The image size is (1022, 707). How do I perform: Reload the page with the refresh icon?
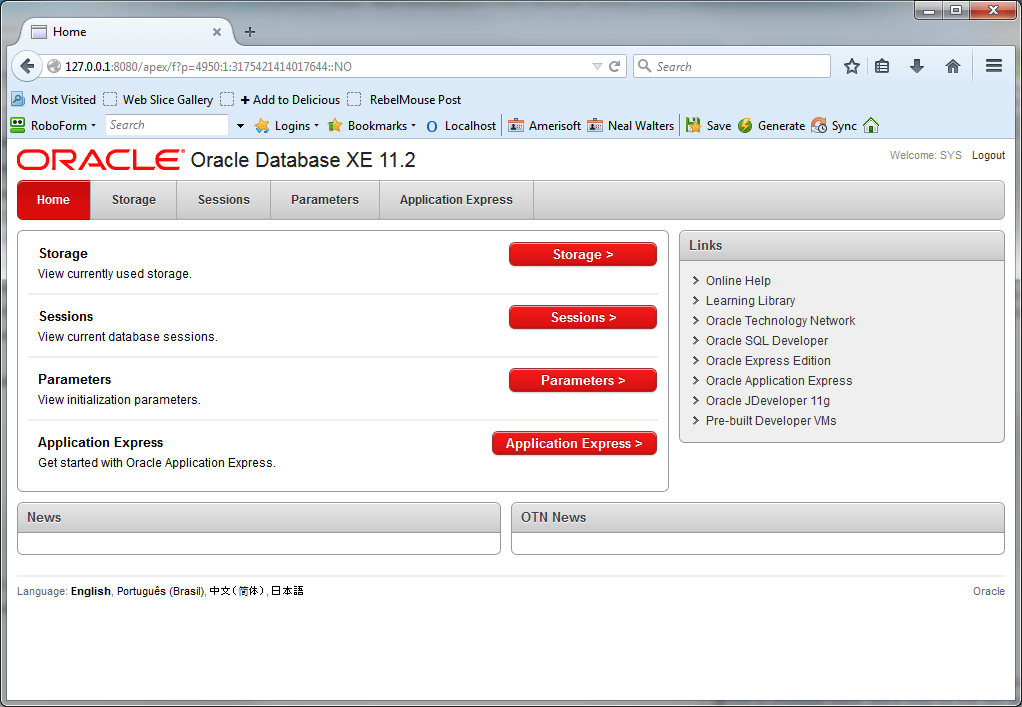614,66
